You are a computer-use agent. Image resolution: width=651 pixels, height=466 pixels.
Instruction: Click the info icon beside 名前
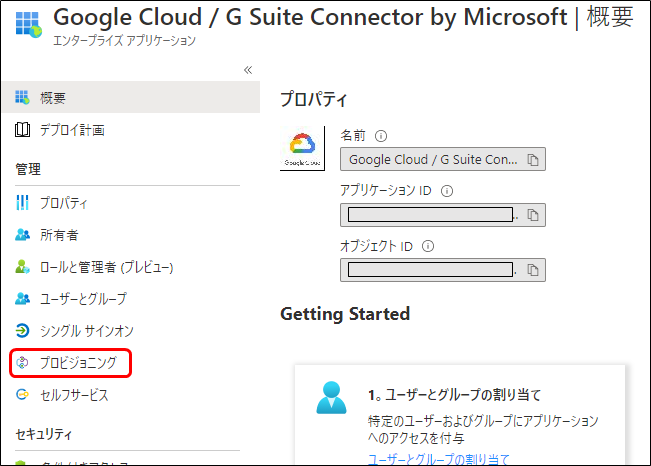(x=381, y=137)
